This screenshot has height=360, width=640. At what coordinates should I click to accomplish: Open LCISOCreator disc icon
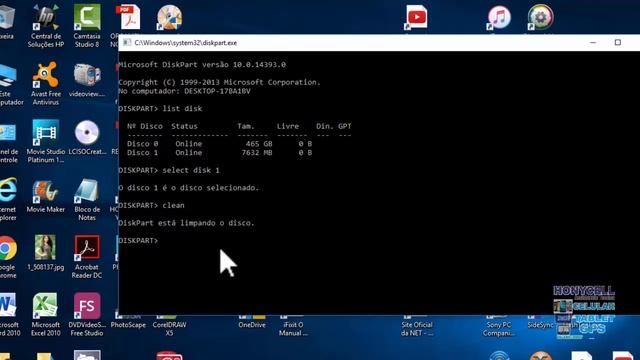click(87, 138)
